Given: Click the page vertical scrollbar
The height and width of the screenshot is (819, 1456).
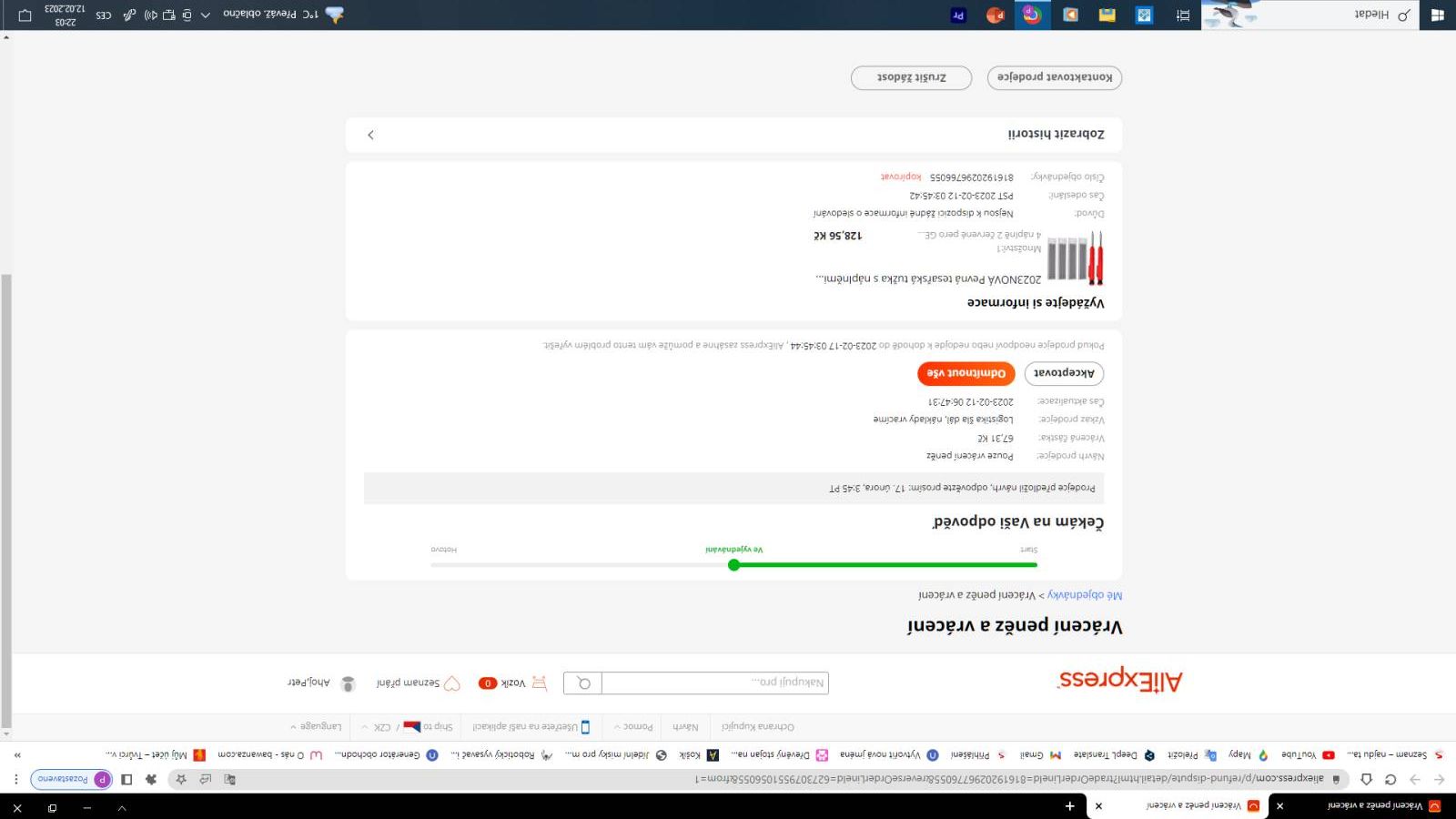Looking at the screenshot, I should [6, 500].
